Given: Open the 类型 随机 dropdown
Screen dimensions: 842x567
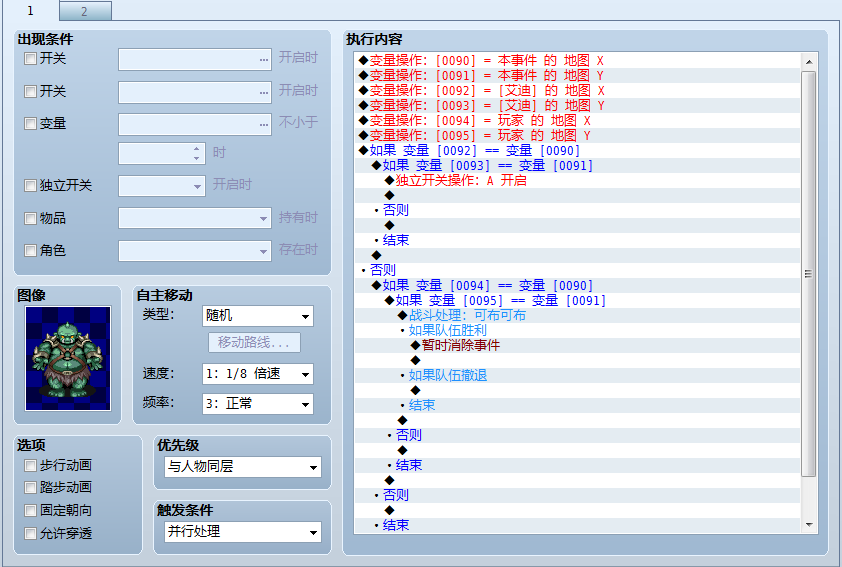Looking at the screenshot, I should click(x=258, y=316).
